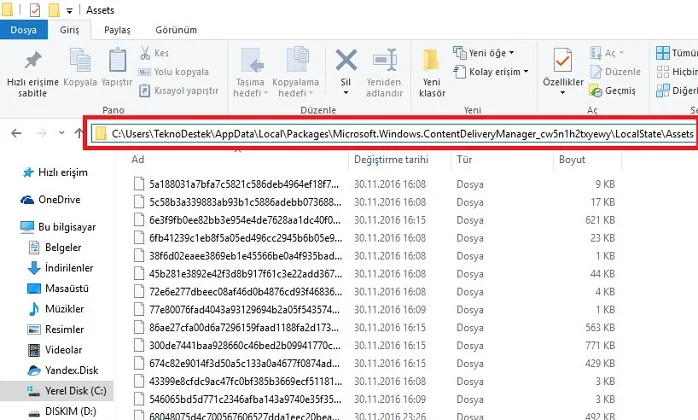The height and width of the screenshot is (420, 698).
Task: Select Bu bilgisayar in navigation pane
Action: tap(58, 227)
